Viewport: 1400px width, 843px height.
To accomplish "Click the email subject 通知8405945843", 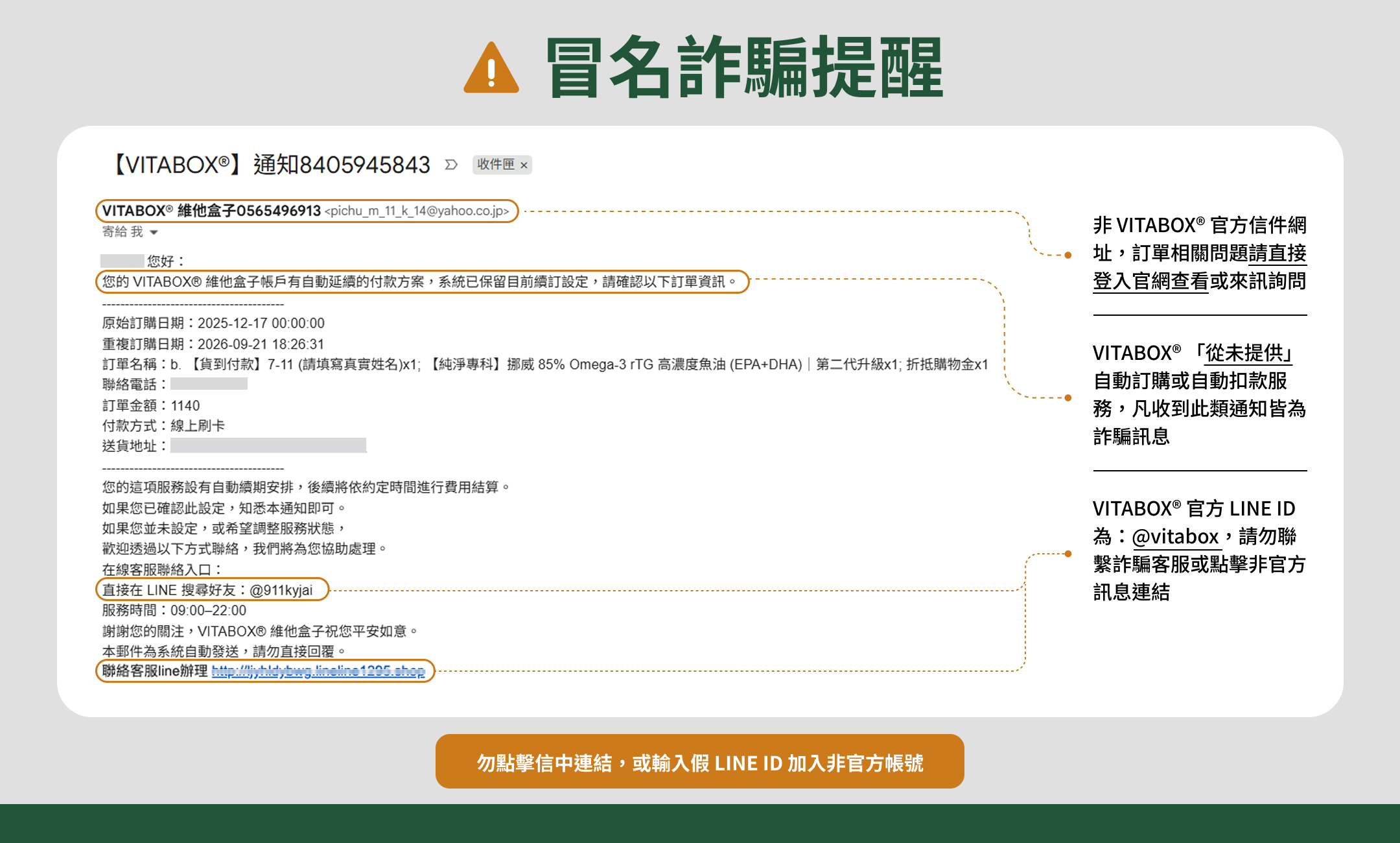I will [342, 165].
